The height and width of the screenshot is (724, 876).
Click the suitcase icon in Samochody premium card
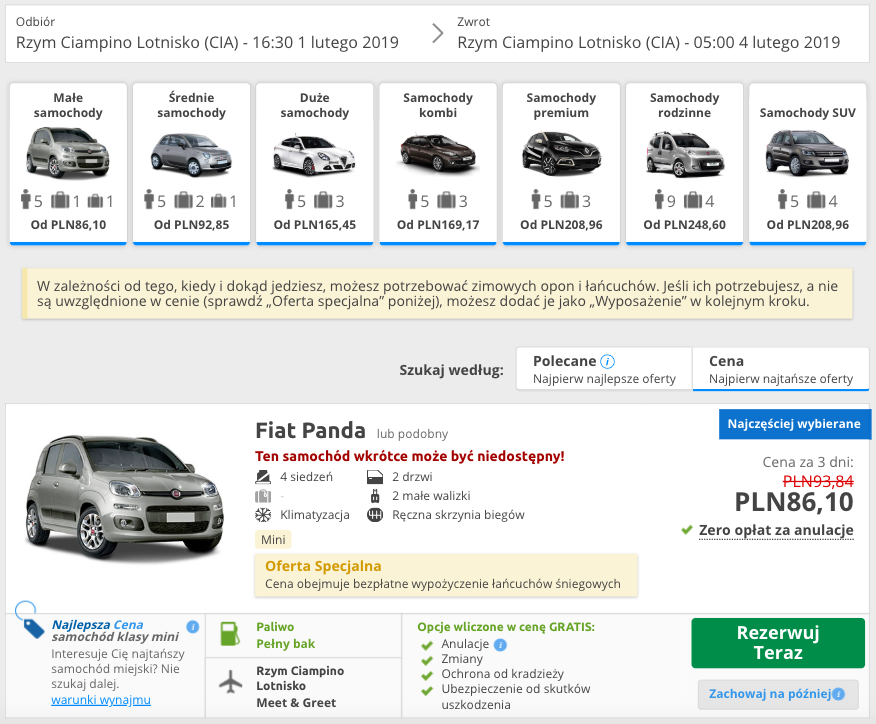point(569,200)
